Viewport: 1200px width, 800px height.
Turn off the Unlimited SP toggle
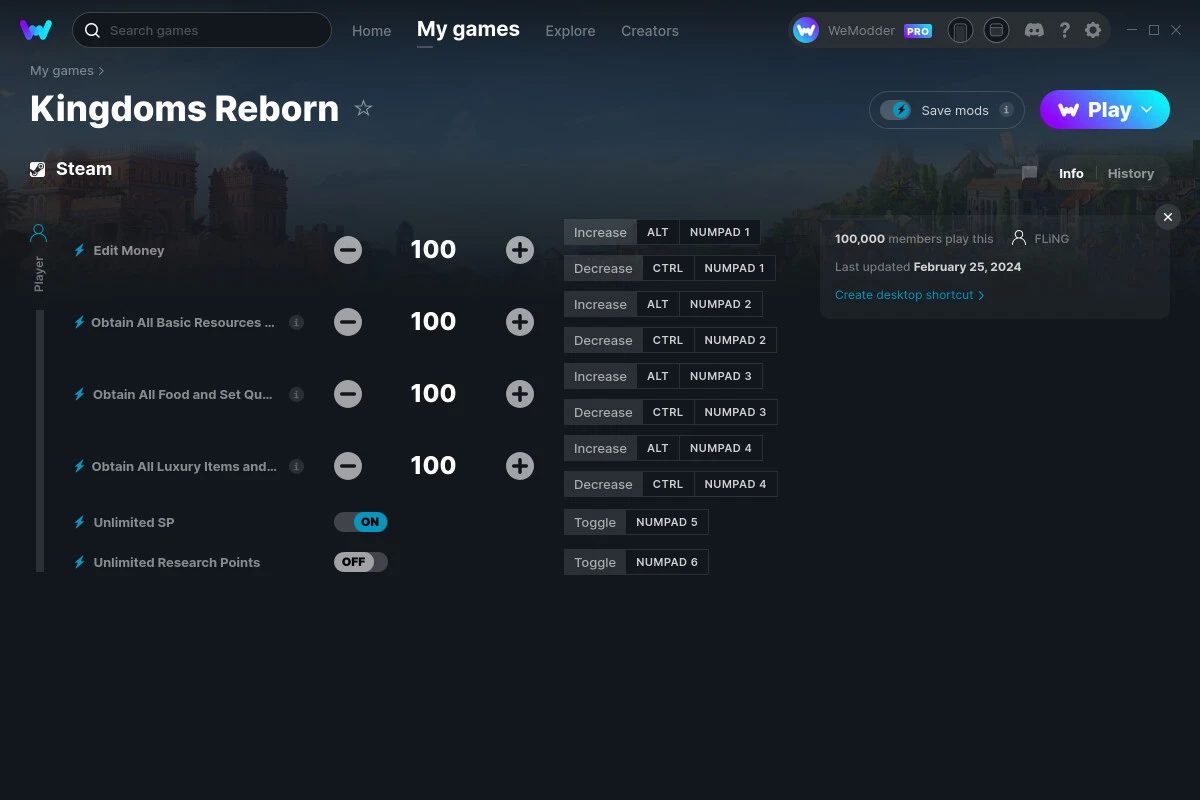(360, 521)
